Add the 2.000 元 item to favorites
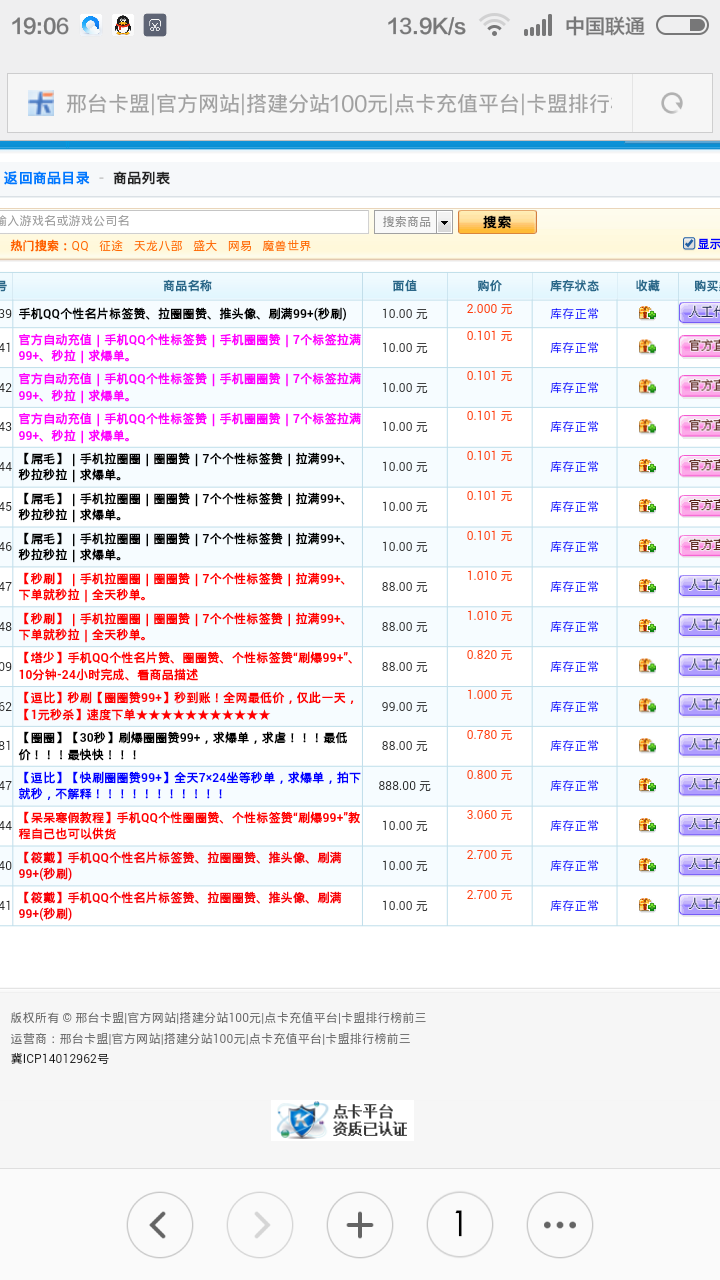The image size is (720, 1280). pyautogui.click(x=647, y=314)
